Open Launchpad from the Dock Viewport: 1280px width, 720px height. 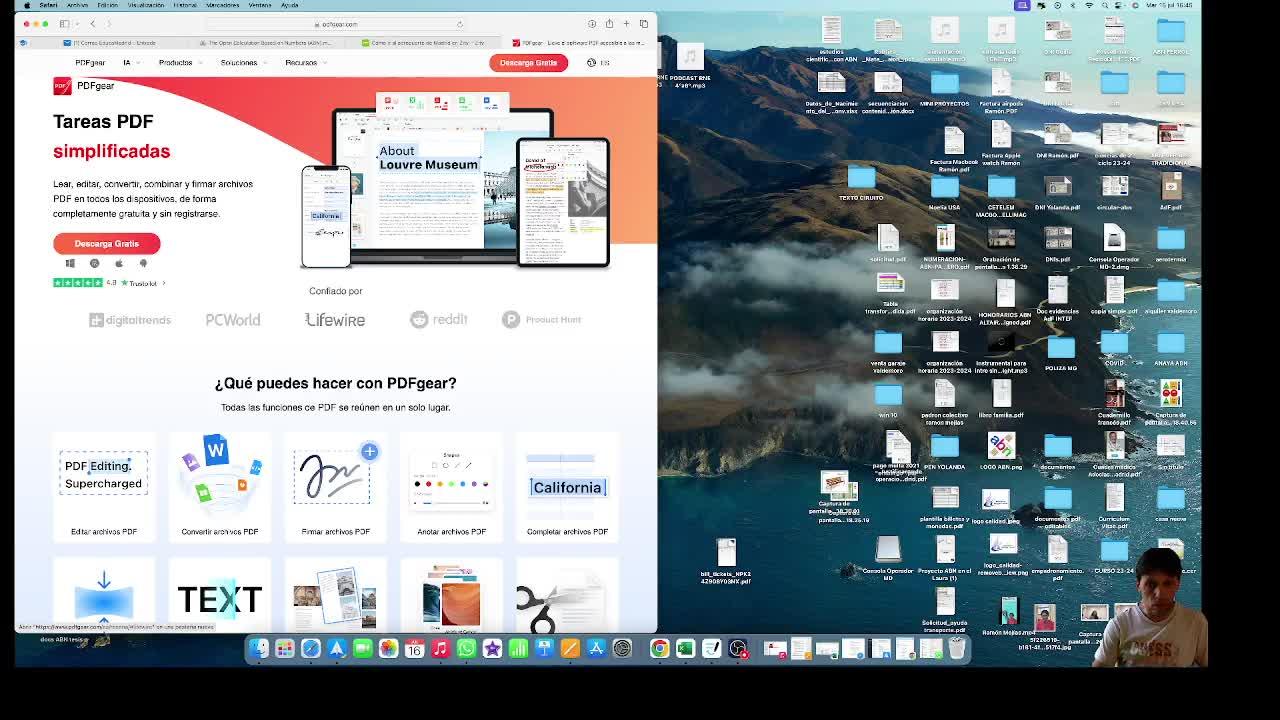(285, 649)
